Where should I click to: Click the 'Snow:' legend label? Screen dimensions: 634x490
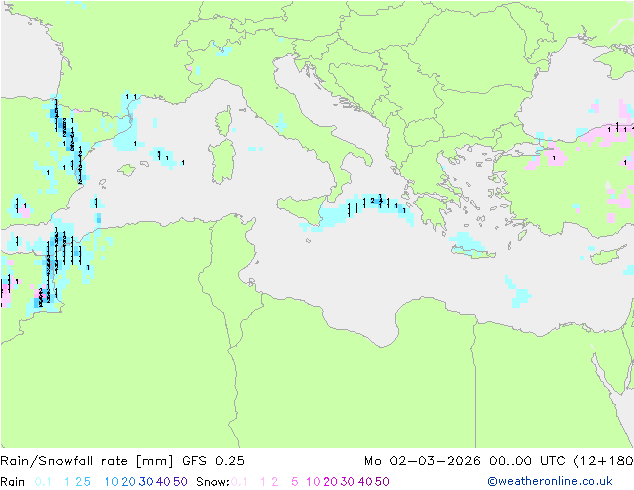point(213,482)
